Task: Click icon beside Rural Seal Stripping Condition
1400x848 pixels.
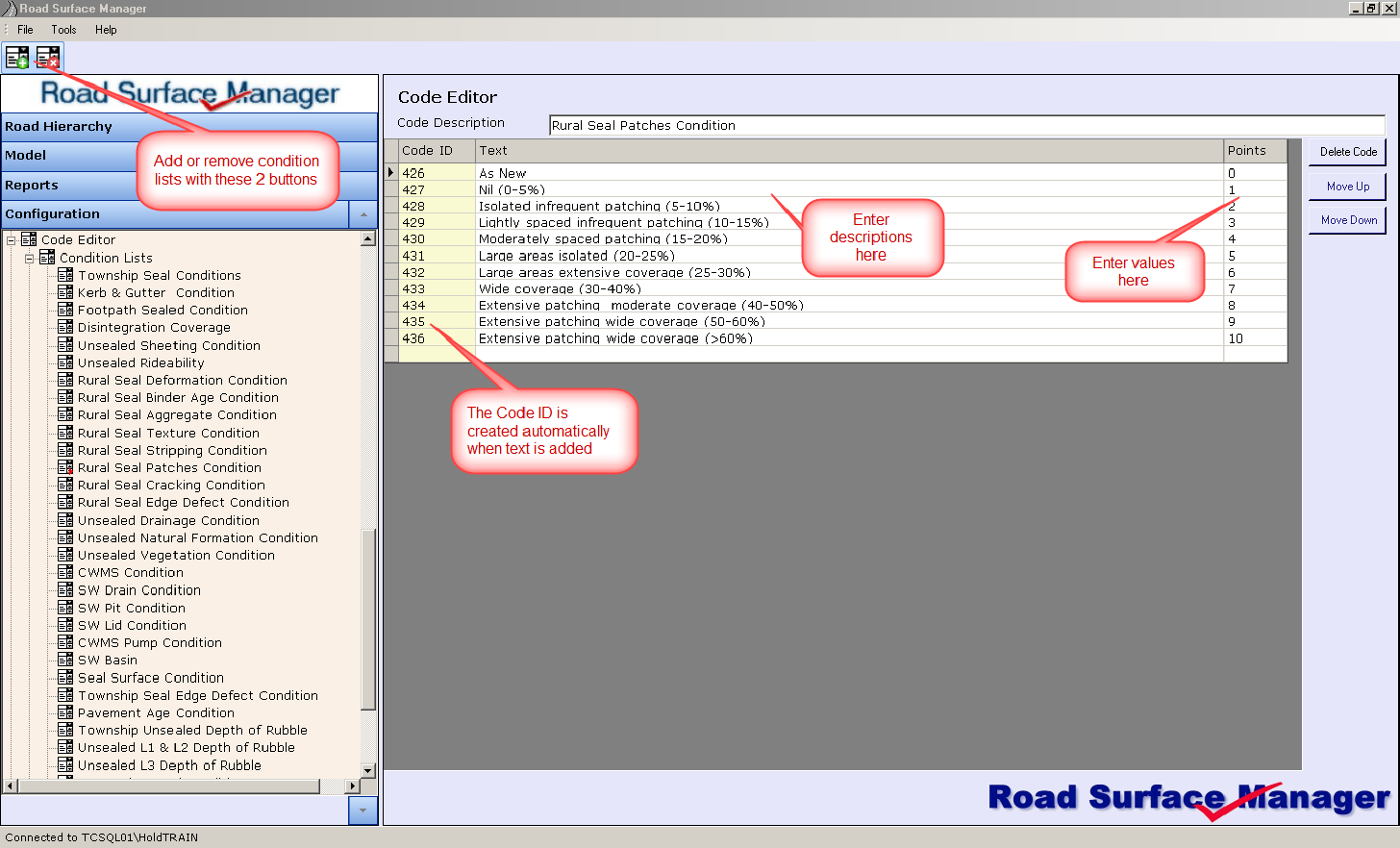Action: (65, 450)
